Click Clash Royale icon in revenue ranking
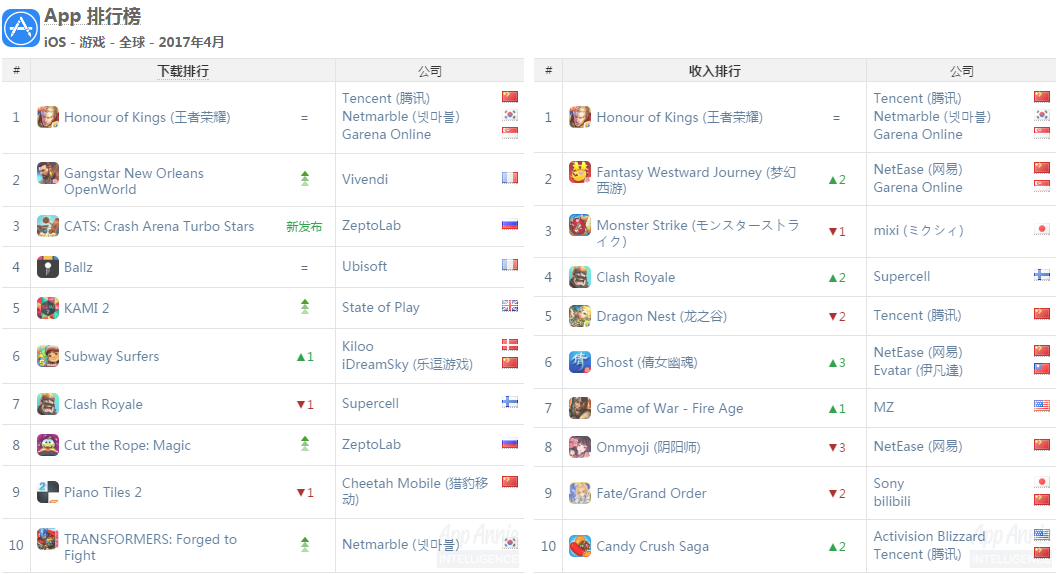The image size is (1060, 574). click(x=579, y=277)
